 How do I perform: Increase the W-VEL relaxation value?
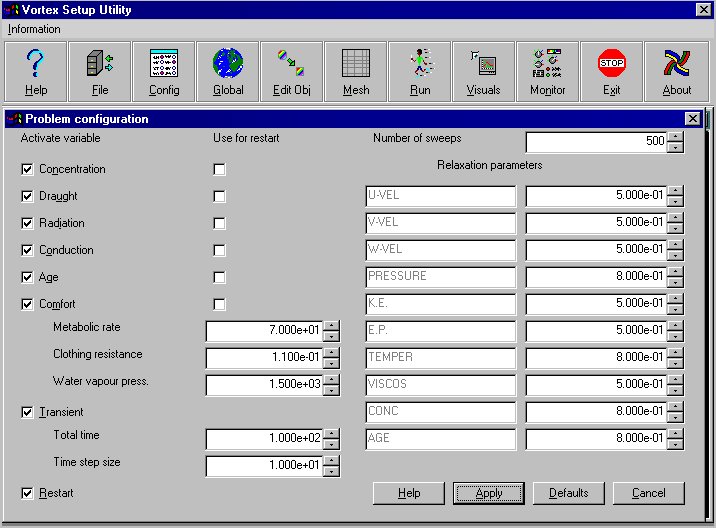tap(675, 245)
